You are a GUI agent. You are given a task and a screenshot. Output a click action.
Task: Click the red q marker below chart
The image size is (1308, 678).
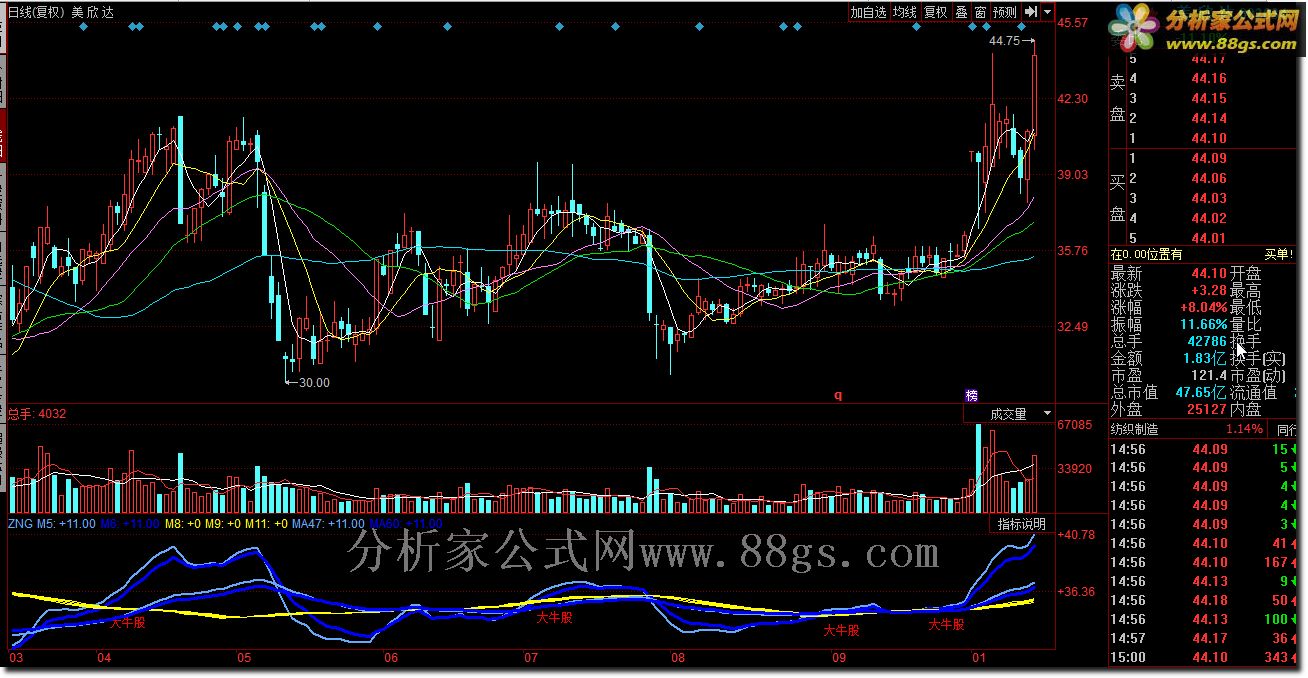tap(838, 395)
